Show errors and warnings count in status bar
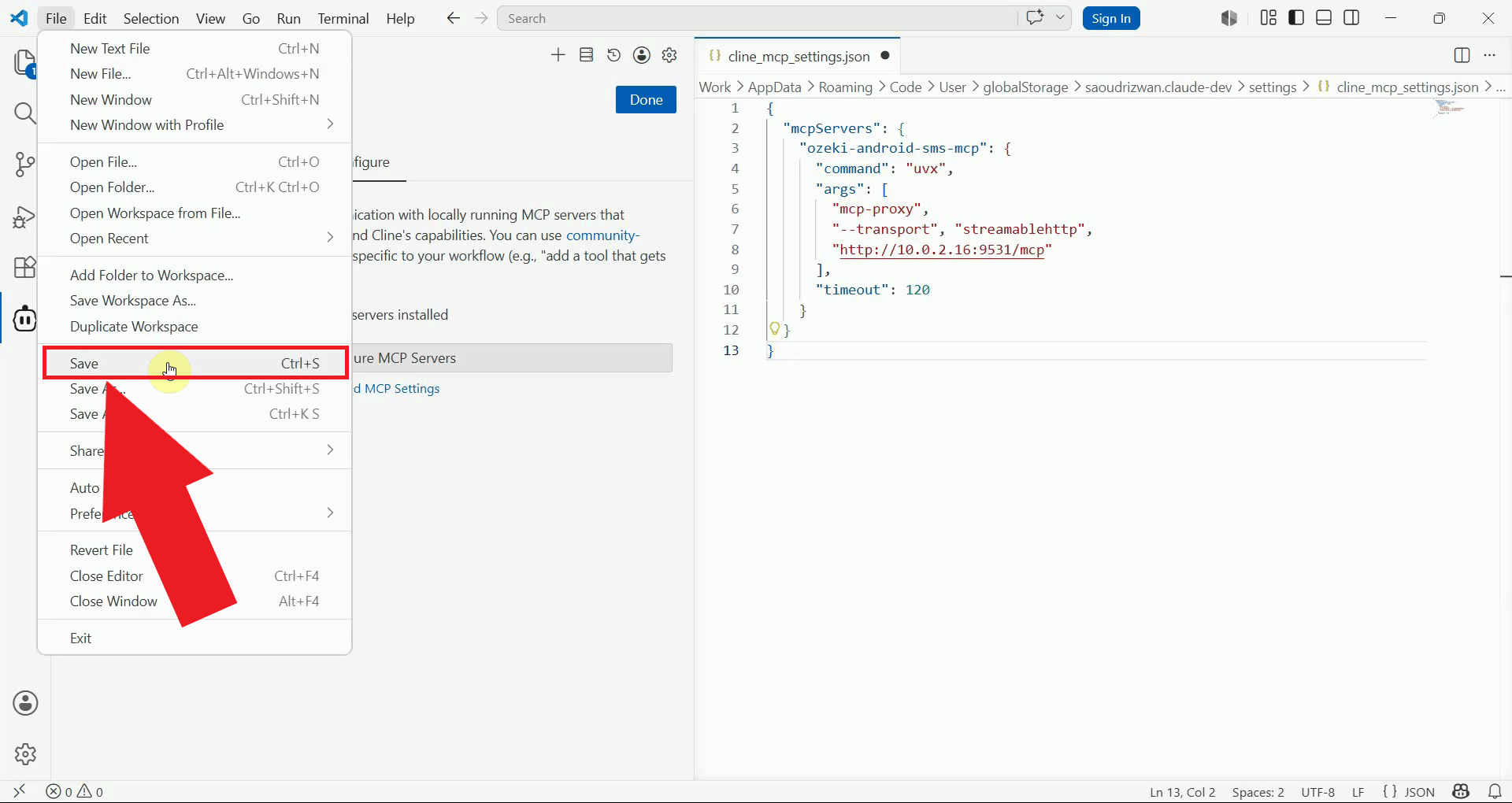Viewport: 1512px width, 803px height. click(75, 791)
